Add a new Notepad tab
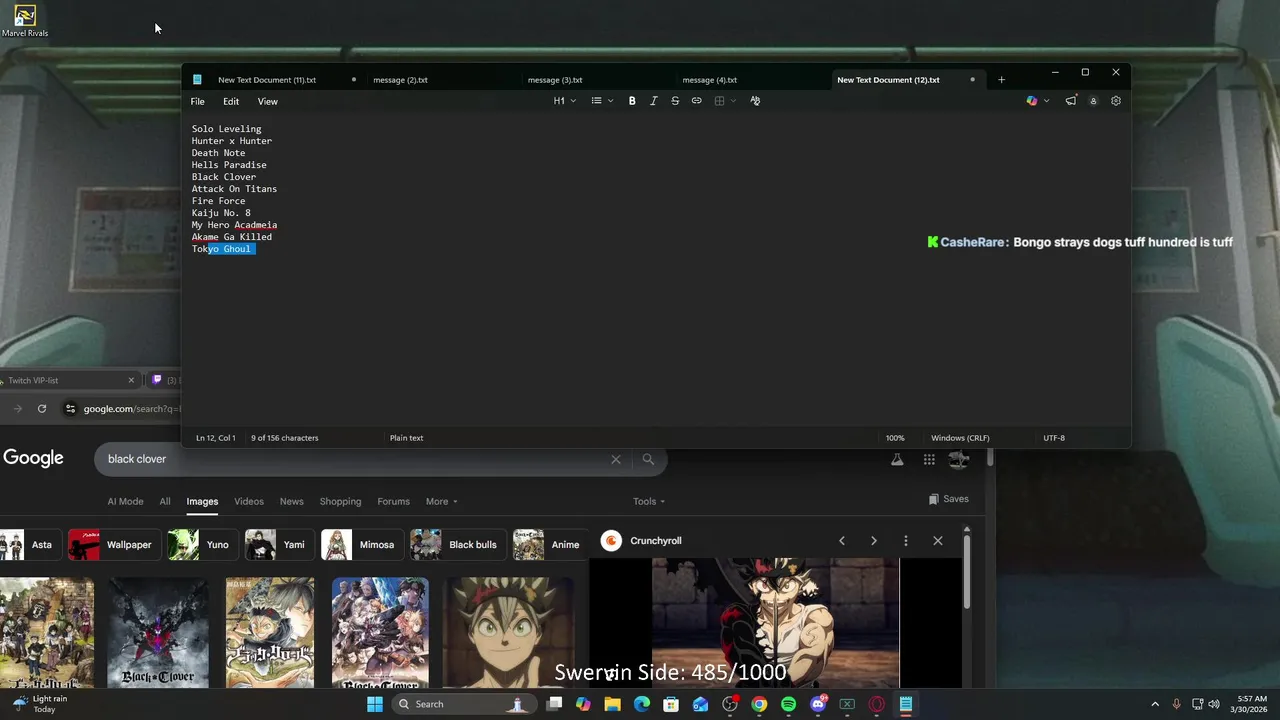Image resolution: width=1280 pixels, height=720 pixels. (1001, 80)
